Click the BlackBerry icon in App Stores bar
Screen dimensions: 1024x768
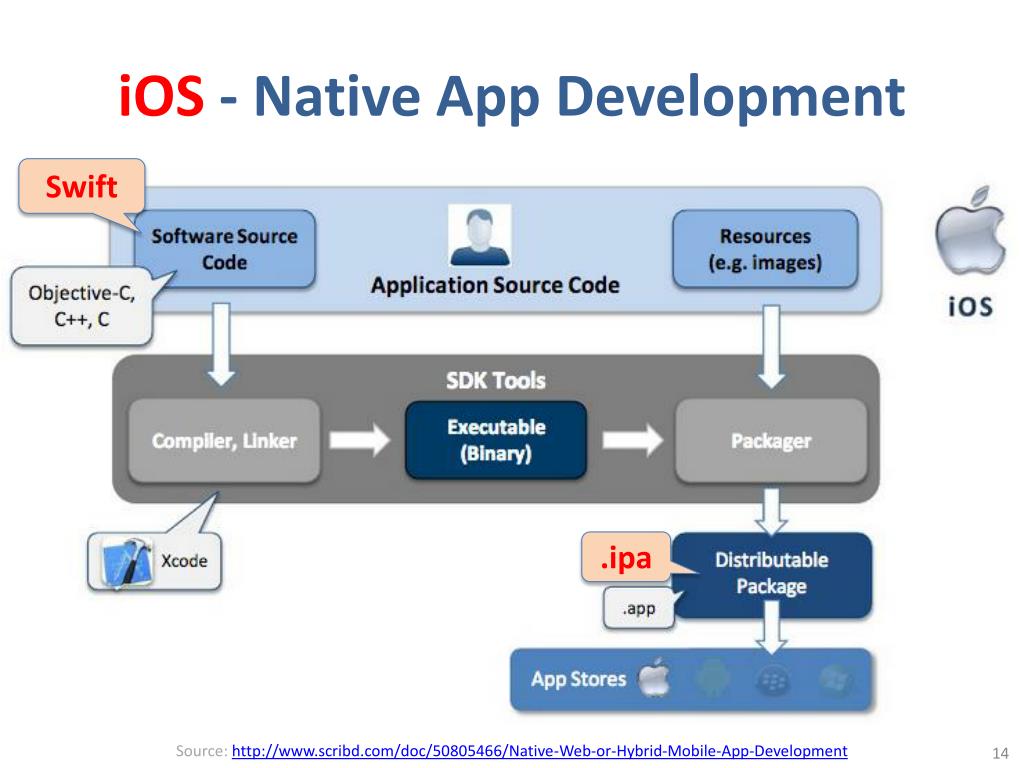coord(773,680)
